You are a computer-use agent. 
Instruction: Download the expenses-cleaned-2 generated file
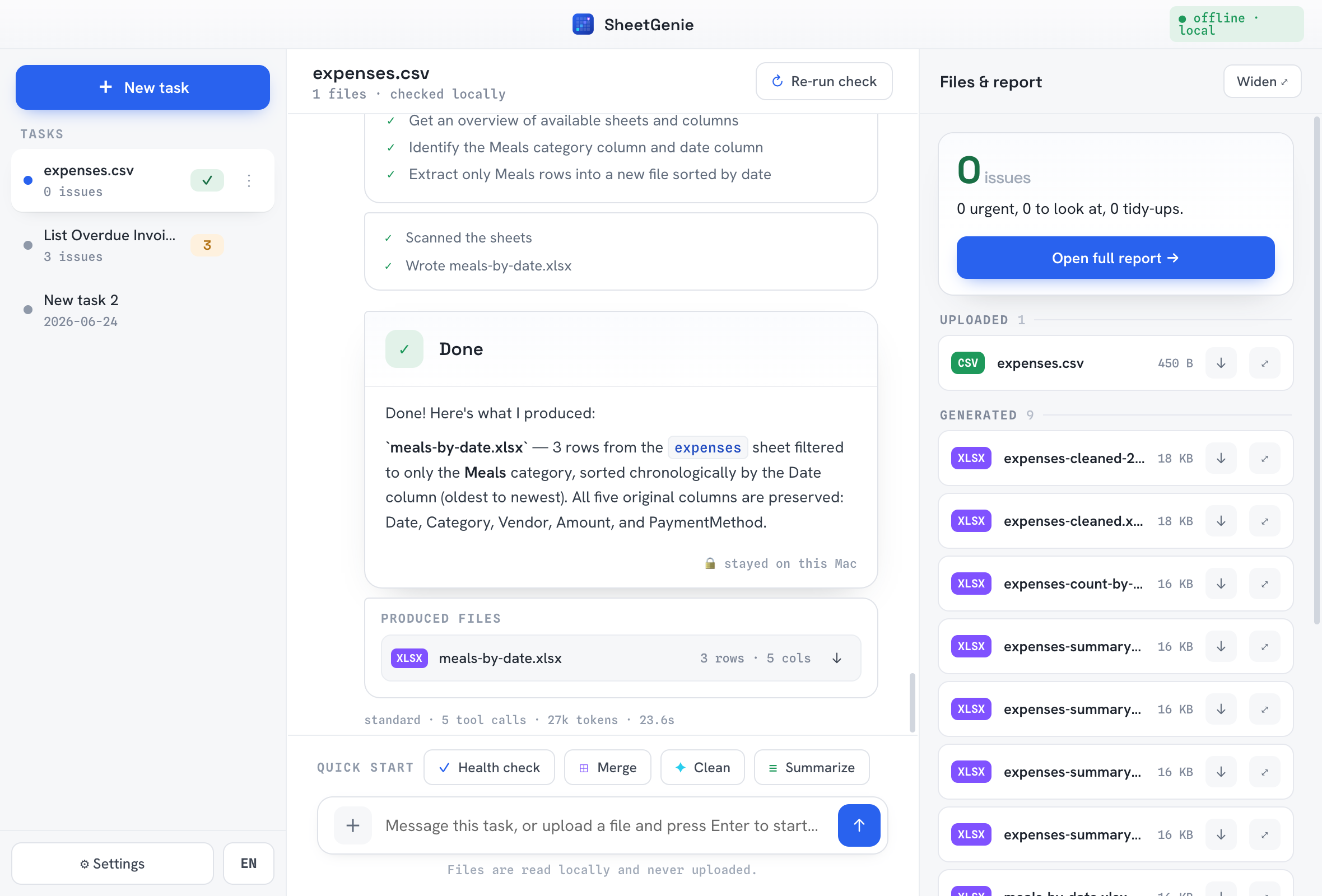[1221, 458]
